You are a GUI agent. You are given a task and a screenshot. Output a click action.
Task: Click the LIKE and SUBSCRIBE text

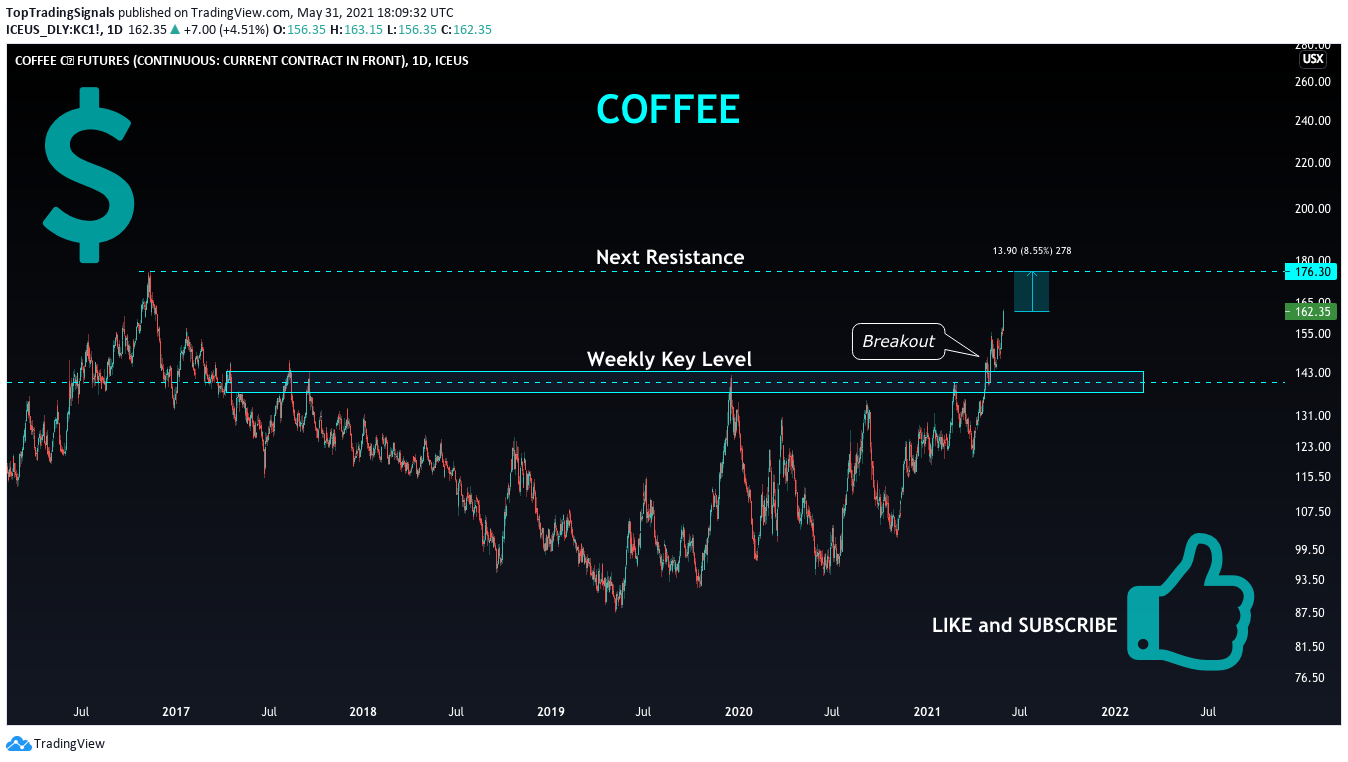point(1024,625)
